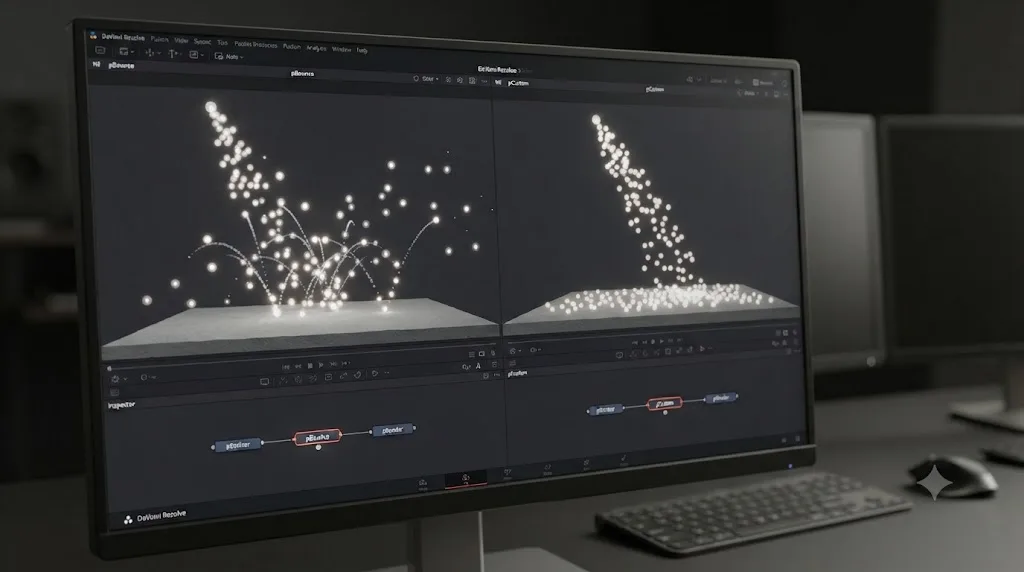
Task: Open the Help menu at menu bar end
Action: [x=362, y=50]
